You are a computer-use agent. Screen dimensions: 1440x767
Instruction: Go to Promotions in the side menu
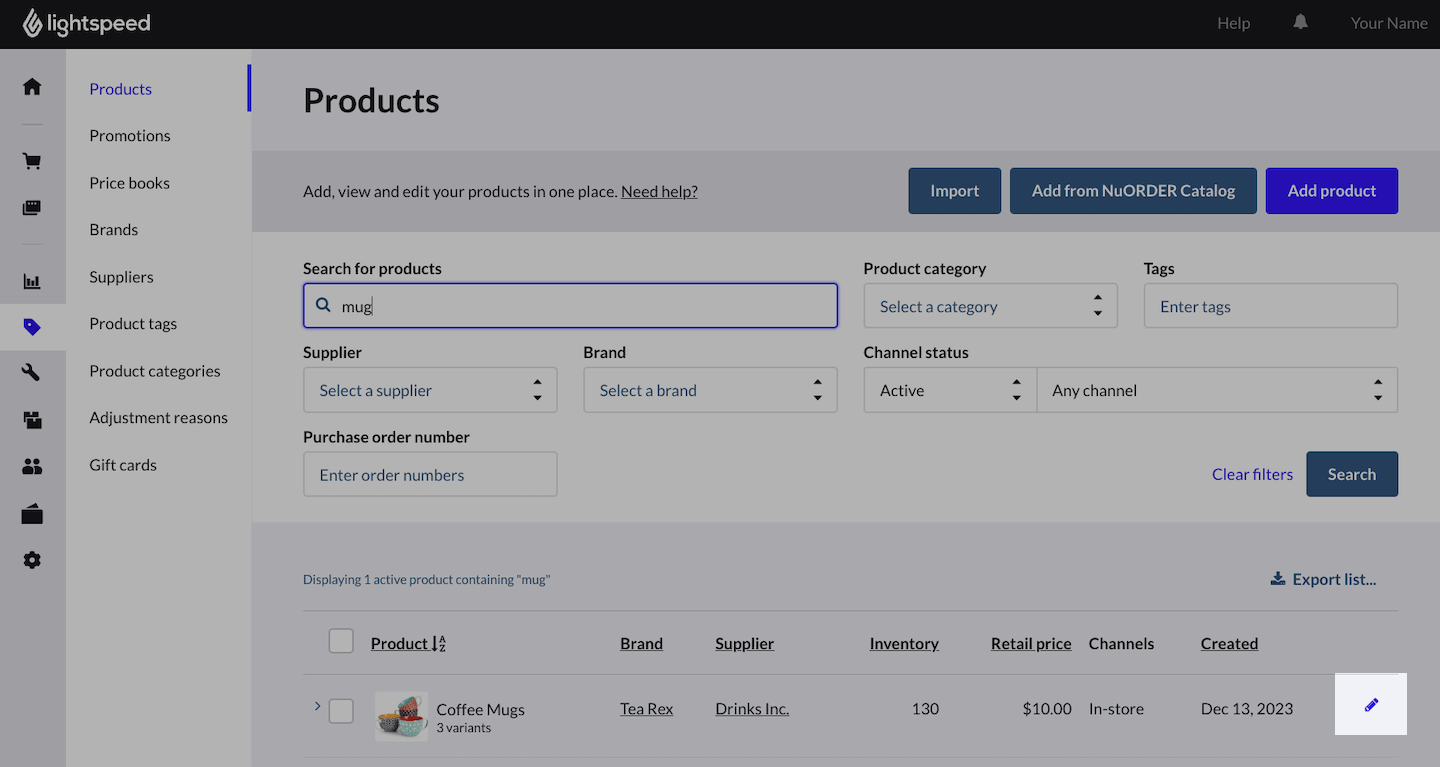(130, 136)
